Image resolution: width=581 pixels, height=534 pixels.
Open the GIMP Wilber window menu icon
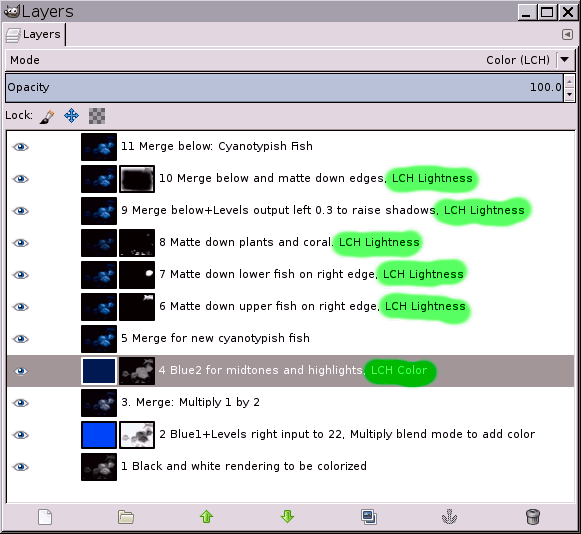coord(11,11)
